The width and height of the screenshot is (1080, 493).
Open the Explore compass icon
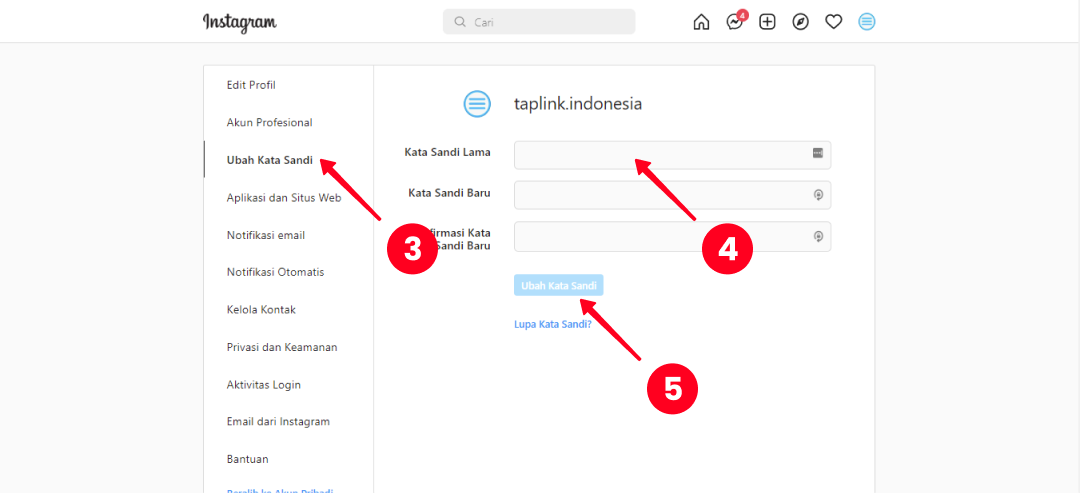[x=800, y=22]
